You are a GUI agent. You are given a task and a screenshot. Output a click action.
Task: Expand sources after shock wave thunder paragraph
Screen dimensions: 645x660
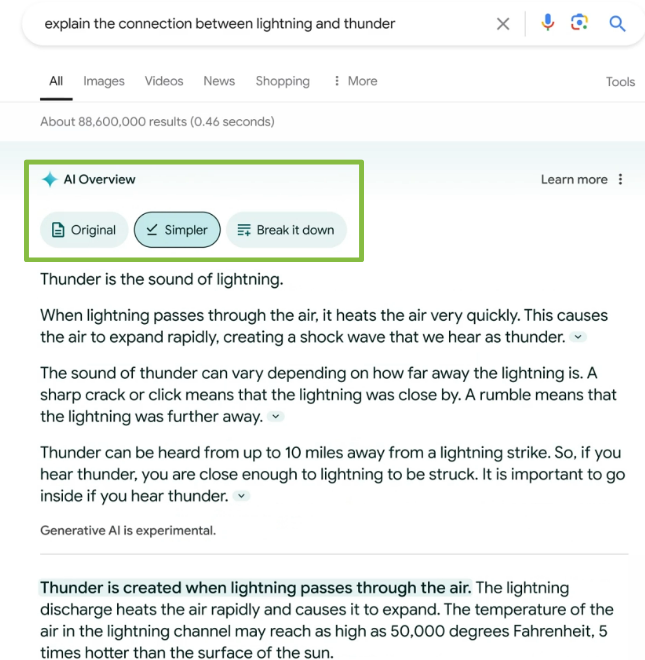(578, 337)
